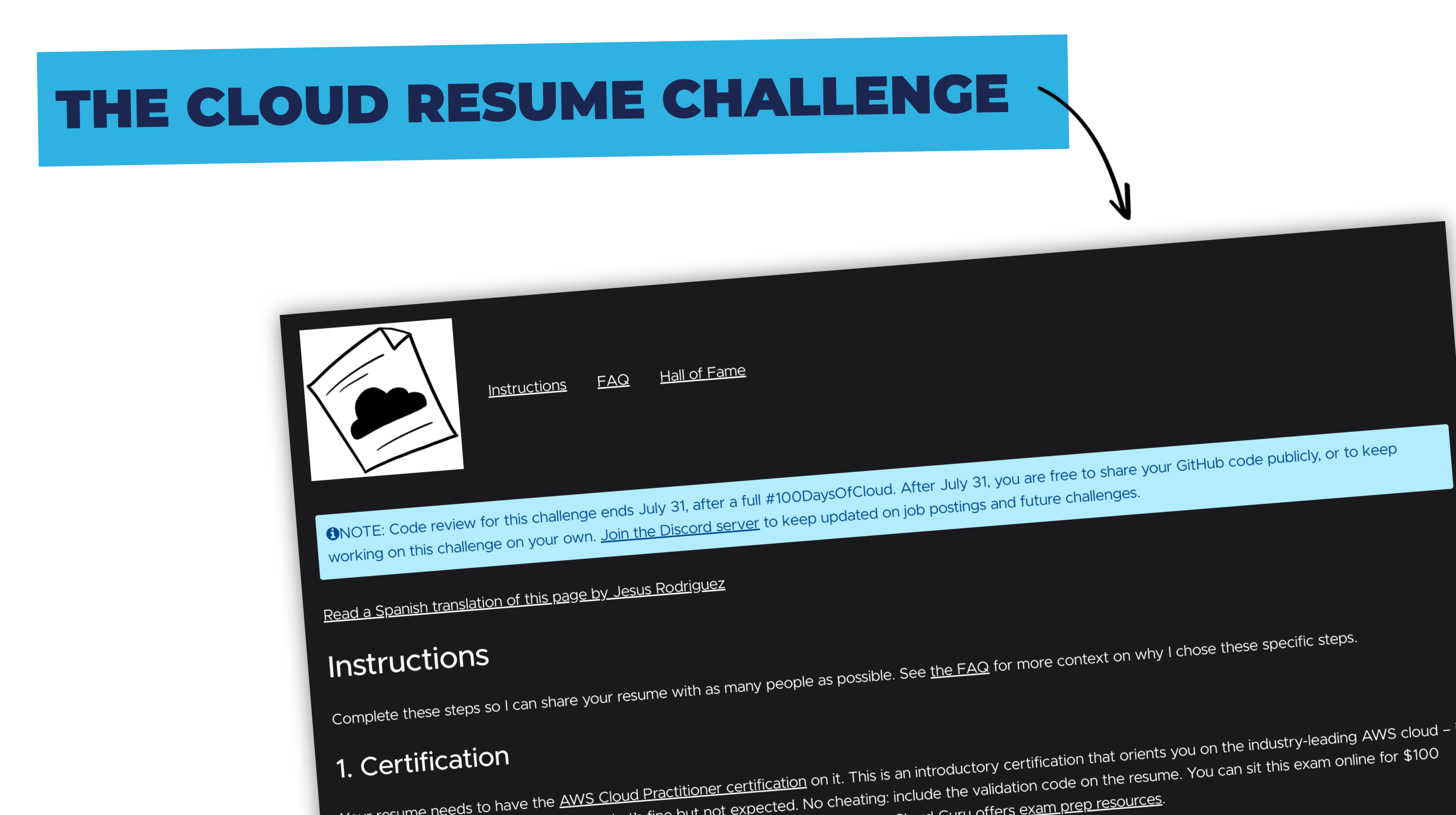Click the info icon next to NOTE
Image resolution: width=1456 pixels, height=815 pixels.
point(331,528)
